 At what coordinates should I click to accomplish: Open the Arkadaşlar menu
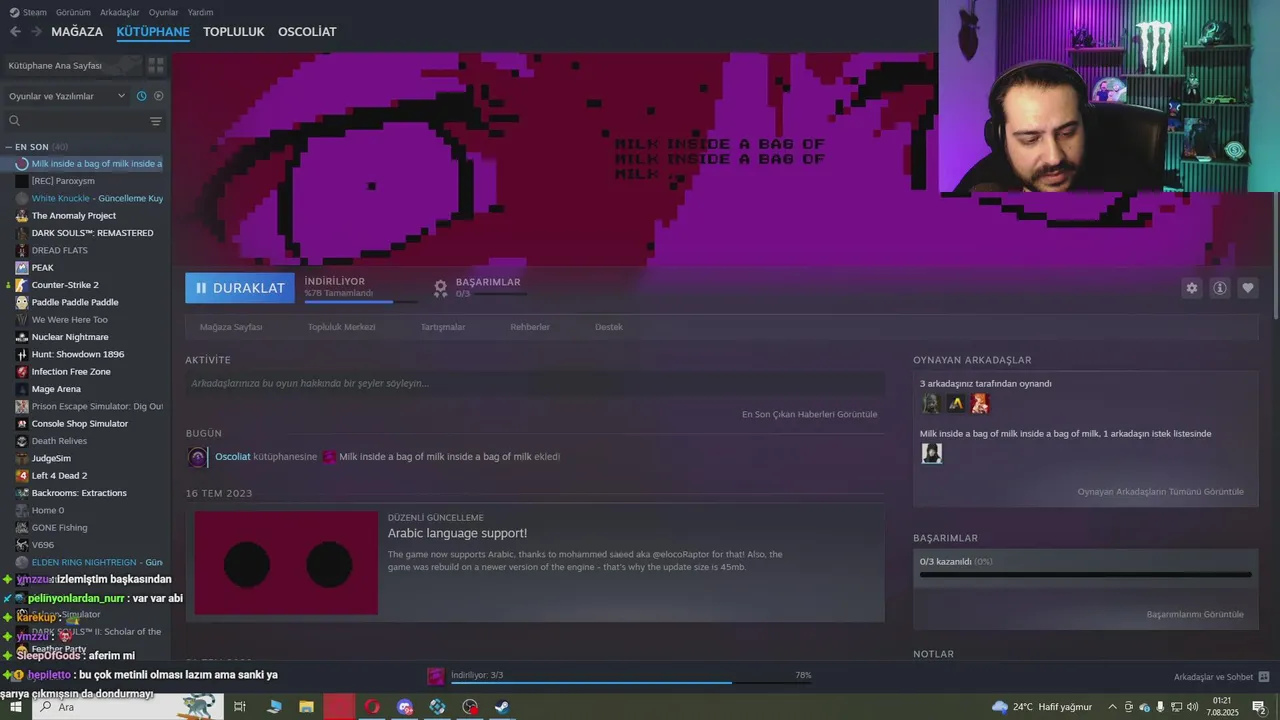[120, 12]
